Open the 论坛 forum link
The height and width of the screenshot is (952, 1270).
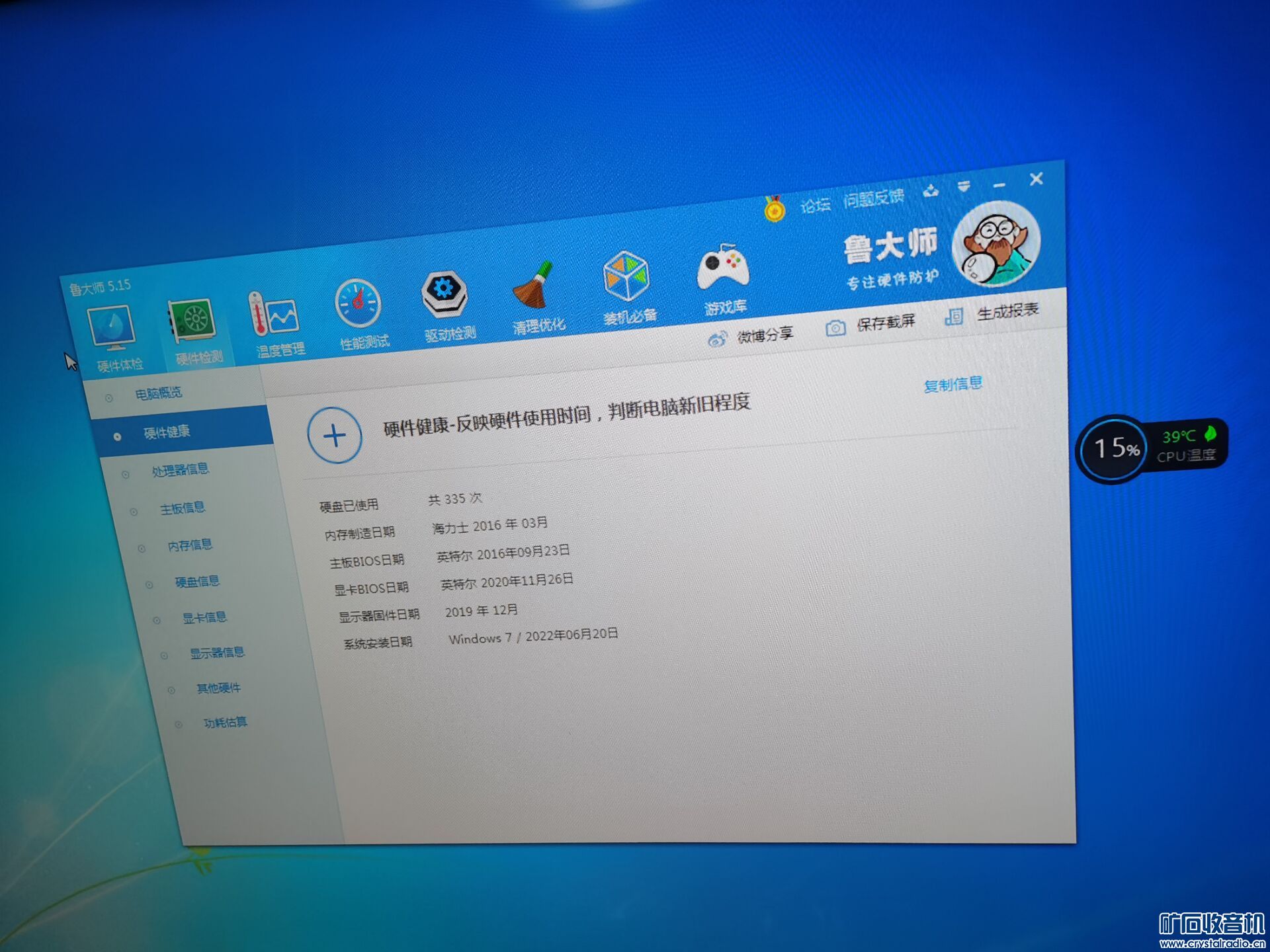[x=815, y=206]
